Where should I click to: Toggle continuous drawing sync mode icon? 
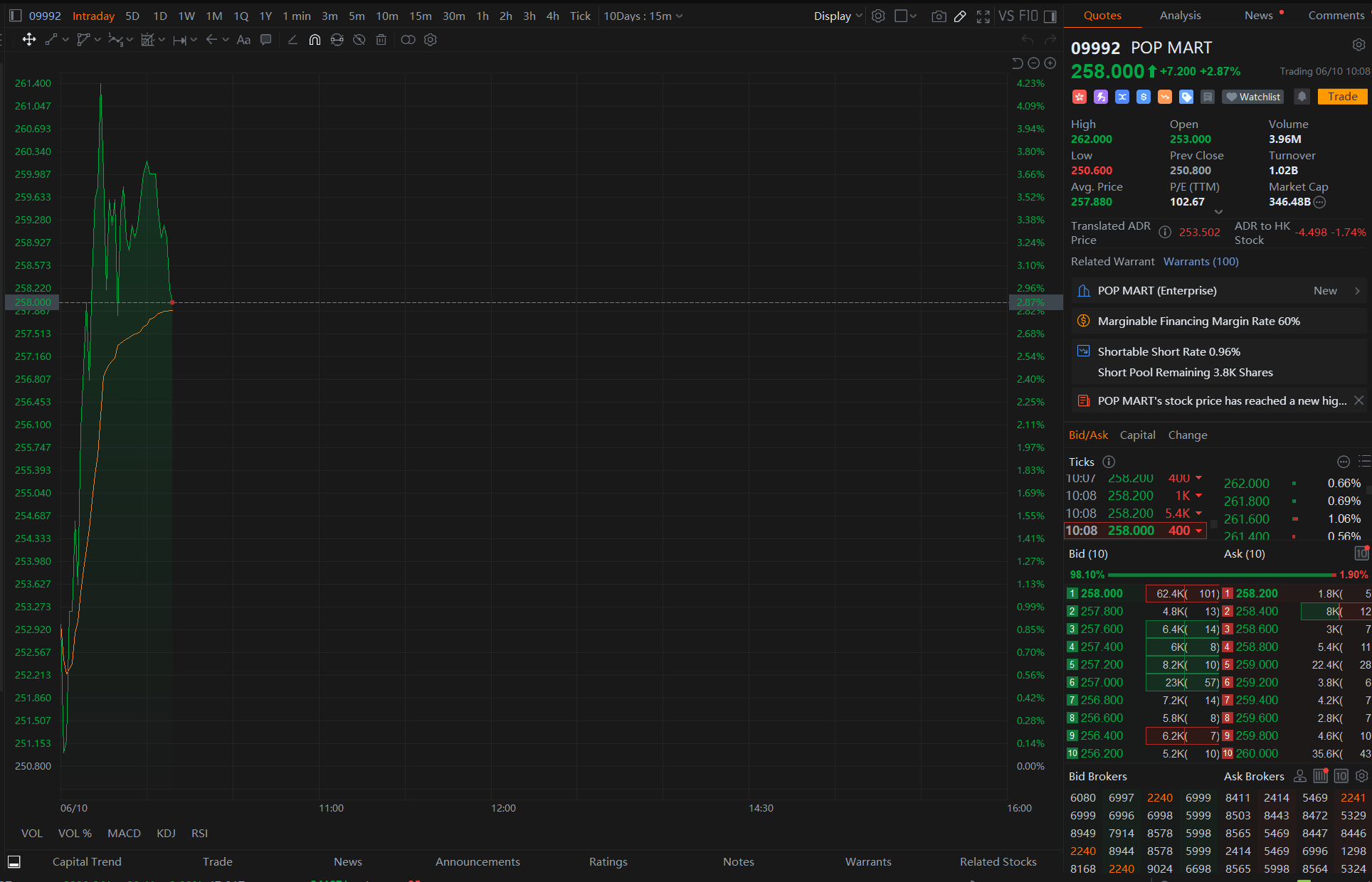click(337, 40)
